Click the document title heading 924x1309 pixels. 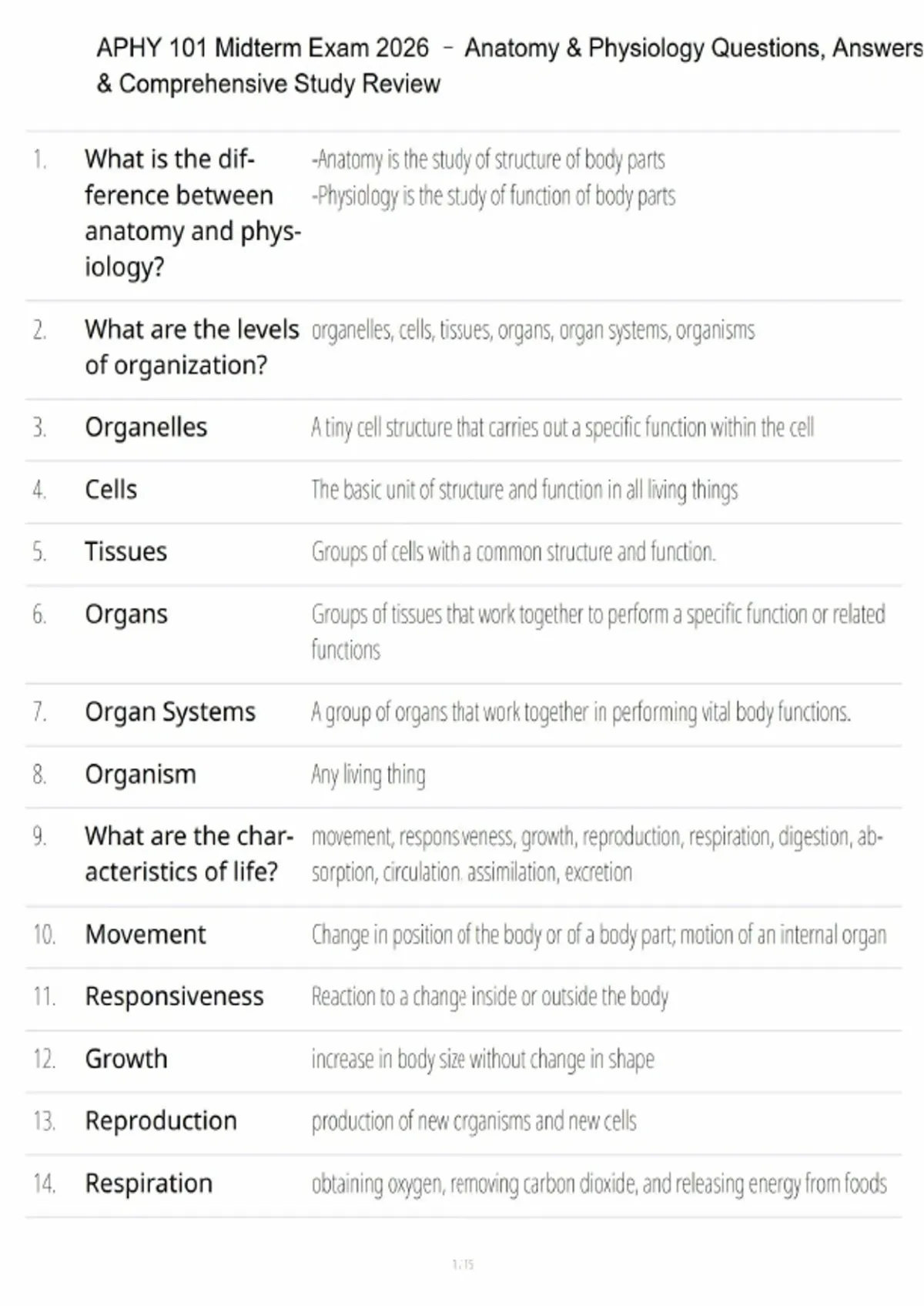[x=509, y=65]
